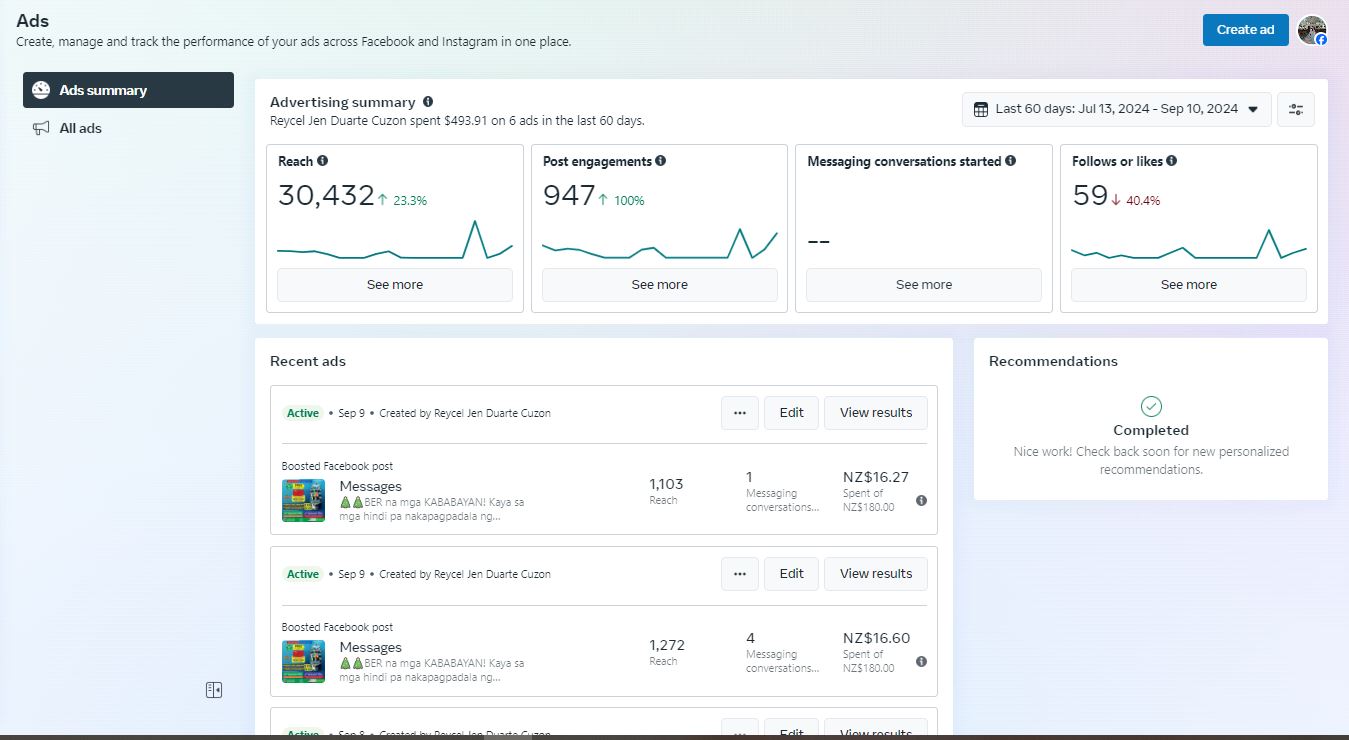This screenshot has width=1349, height=740.
Task: Edit the ad with 1,103 reach
Action: pos(792,413)
